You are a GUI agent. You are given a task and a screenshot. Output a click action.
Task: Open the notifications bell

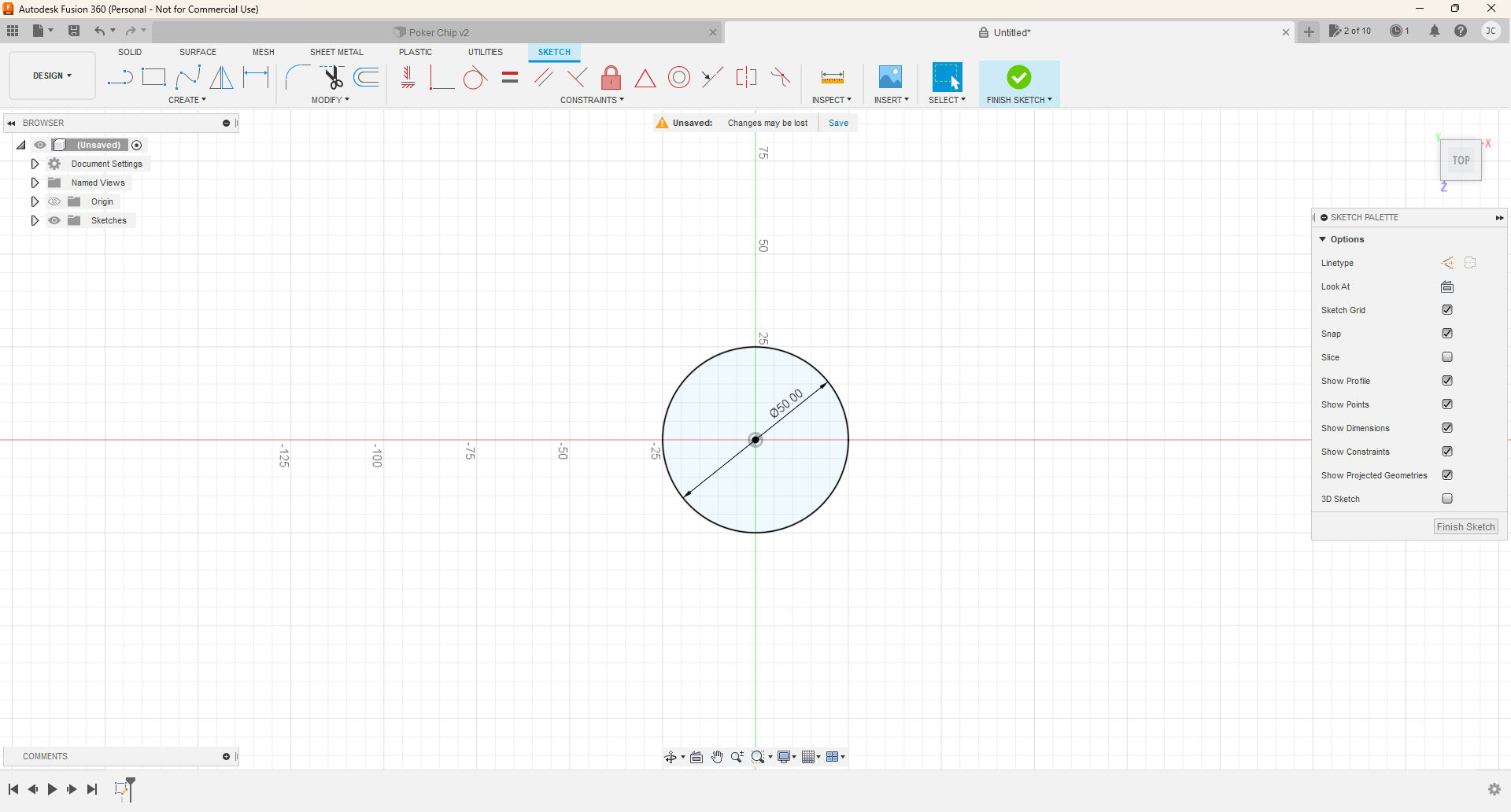(x=1435, y=31)
